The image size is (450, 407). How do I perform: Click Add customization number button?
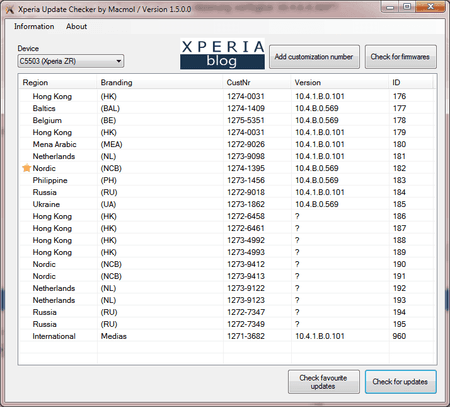pos(314,57)
